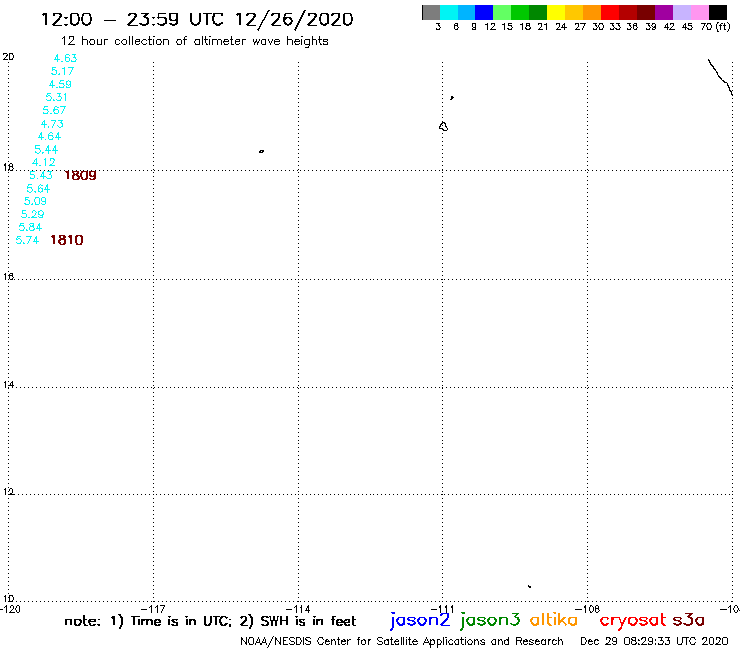Click the 1809 time stamp label
Screen dimensions: 740x650
tap(80, 176)
